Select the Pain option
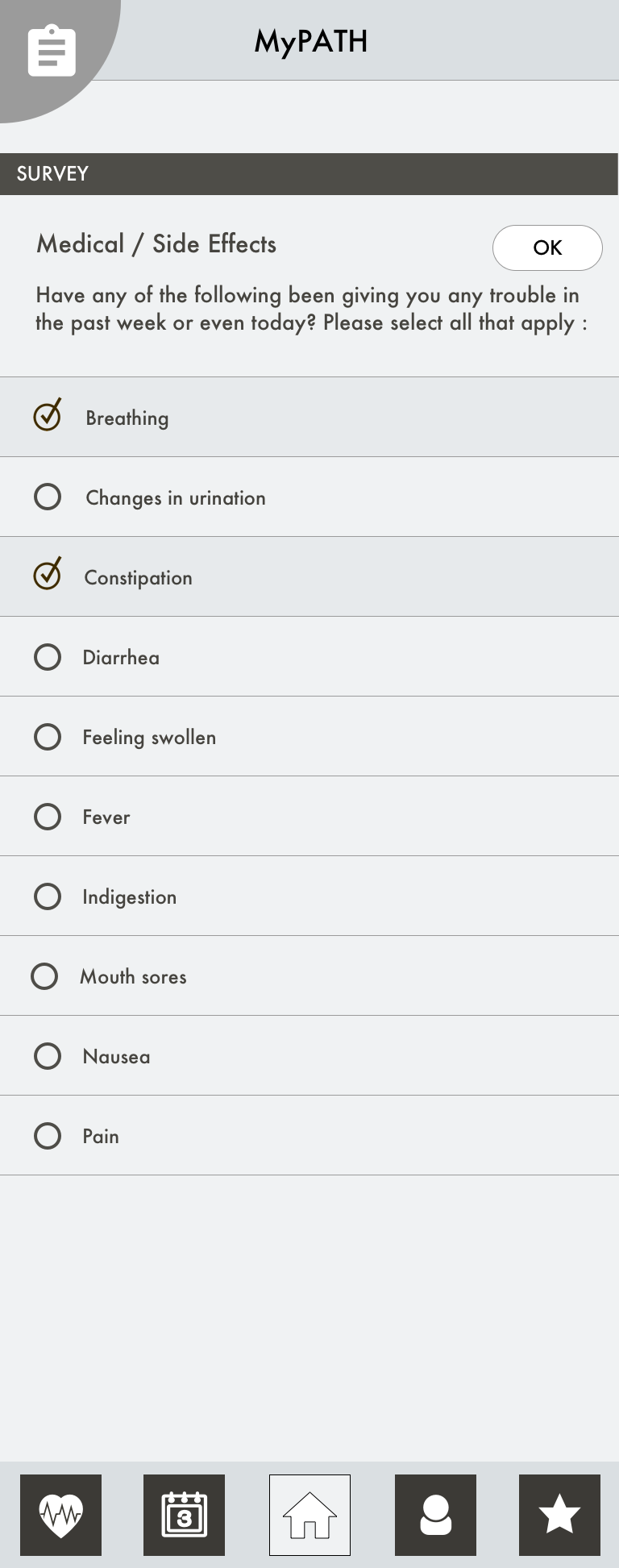 [x=309, y=1135]
